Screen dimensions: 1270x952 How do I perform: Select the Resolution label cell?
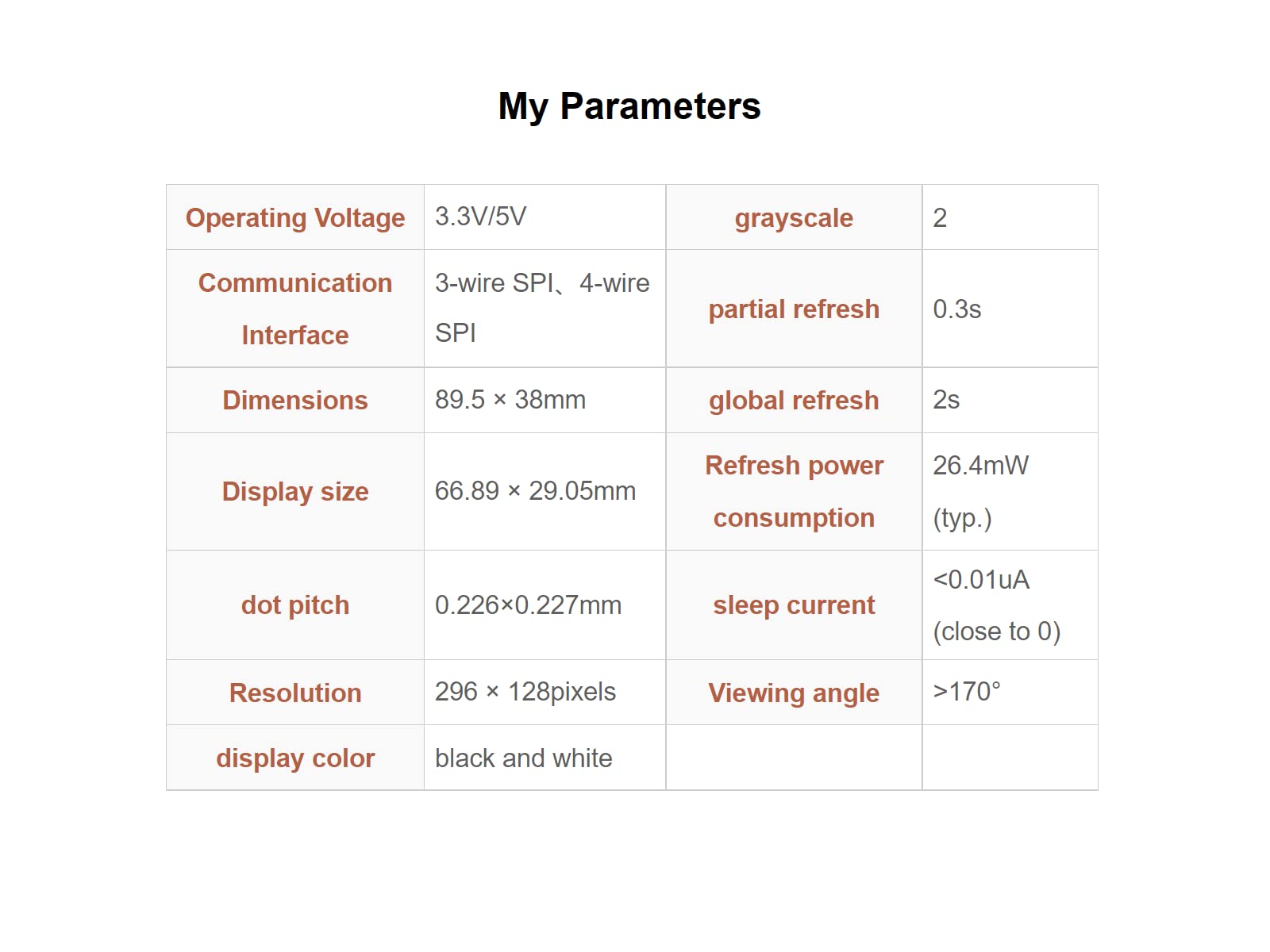pos(295,693)
